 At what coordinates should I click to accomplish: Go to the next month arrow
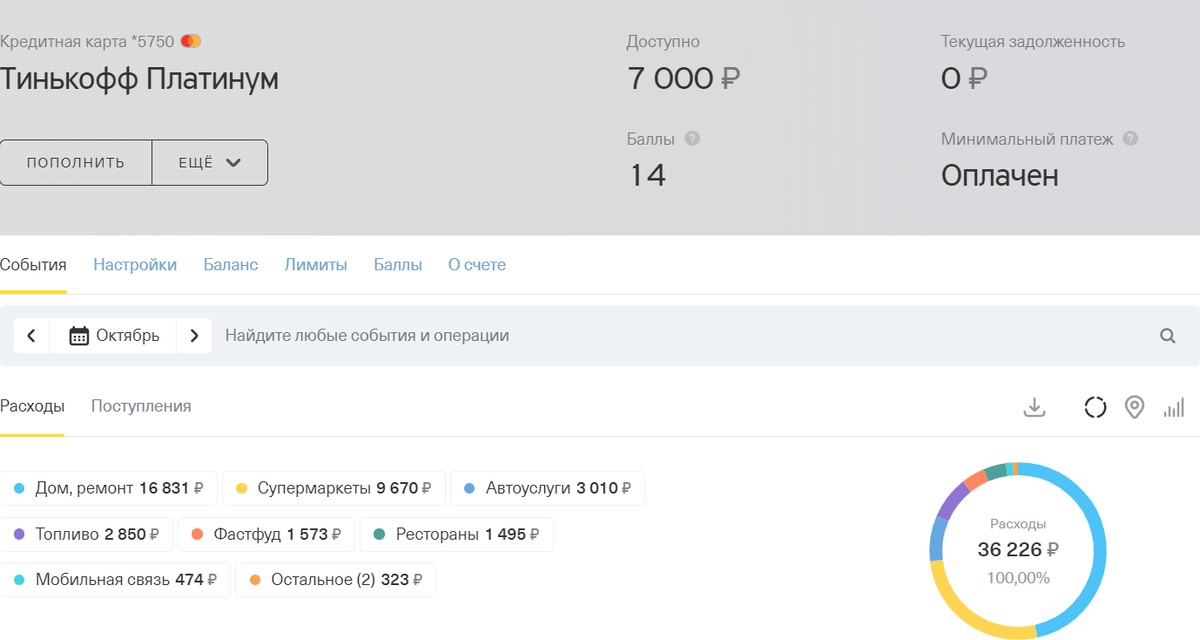(194, 336)
